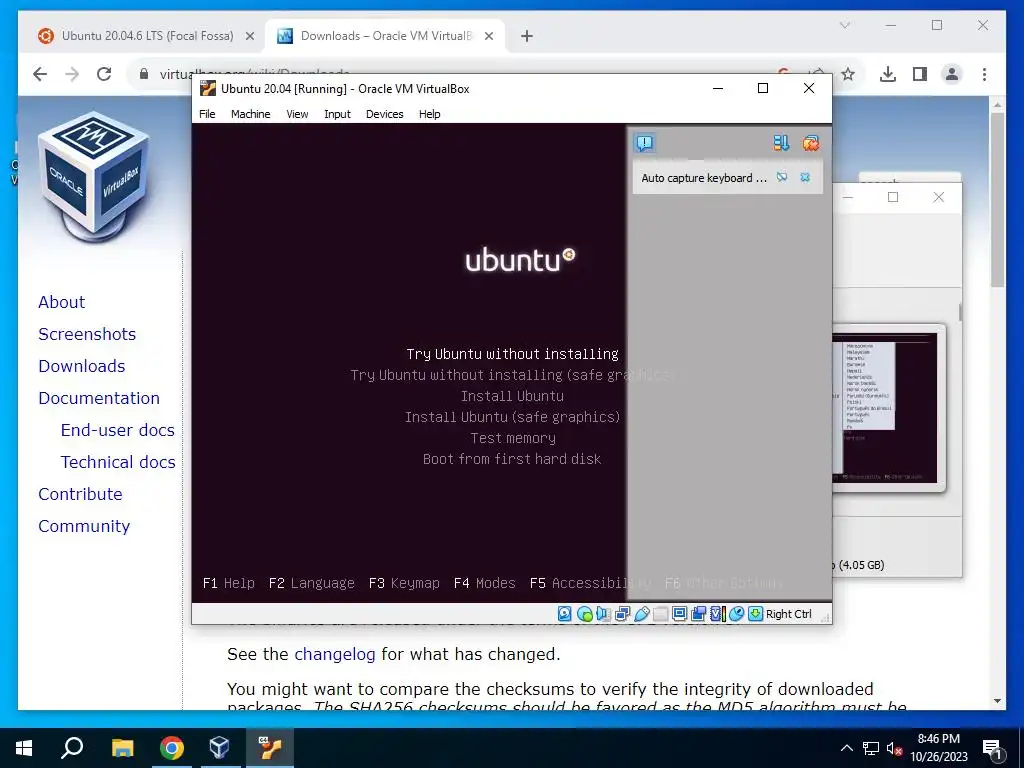The image size is (1024, 768).
Task: Click the audio status bar icon
Action: 603,614
